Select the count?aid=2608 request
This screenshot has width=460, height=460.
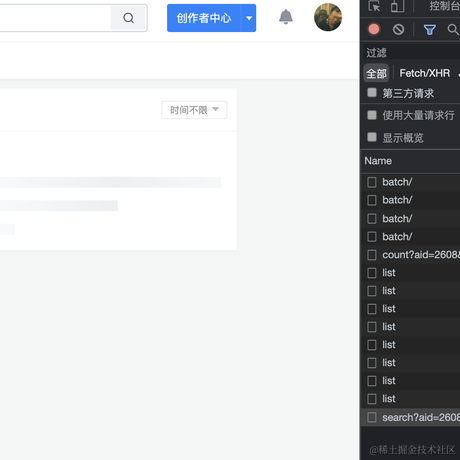click(x=411, y=255)
